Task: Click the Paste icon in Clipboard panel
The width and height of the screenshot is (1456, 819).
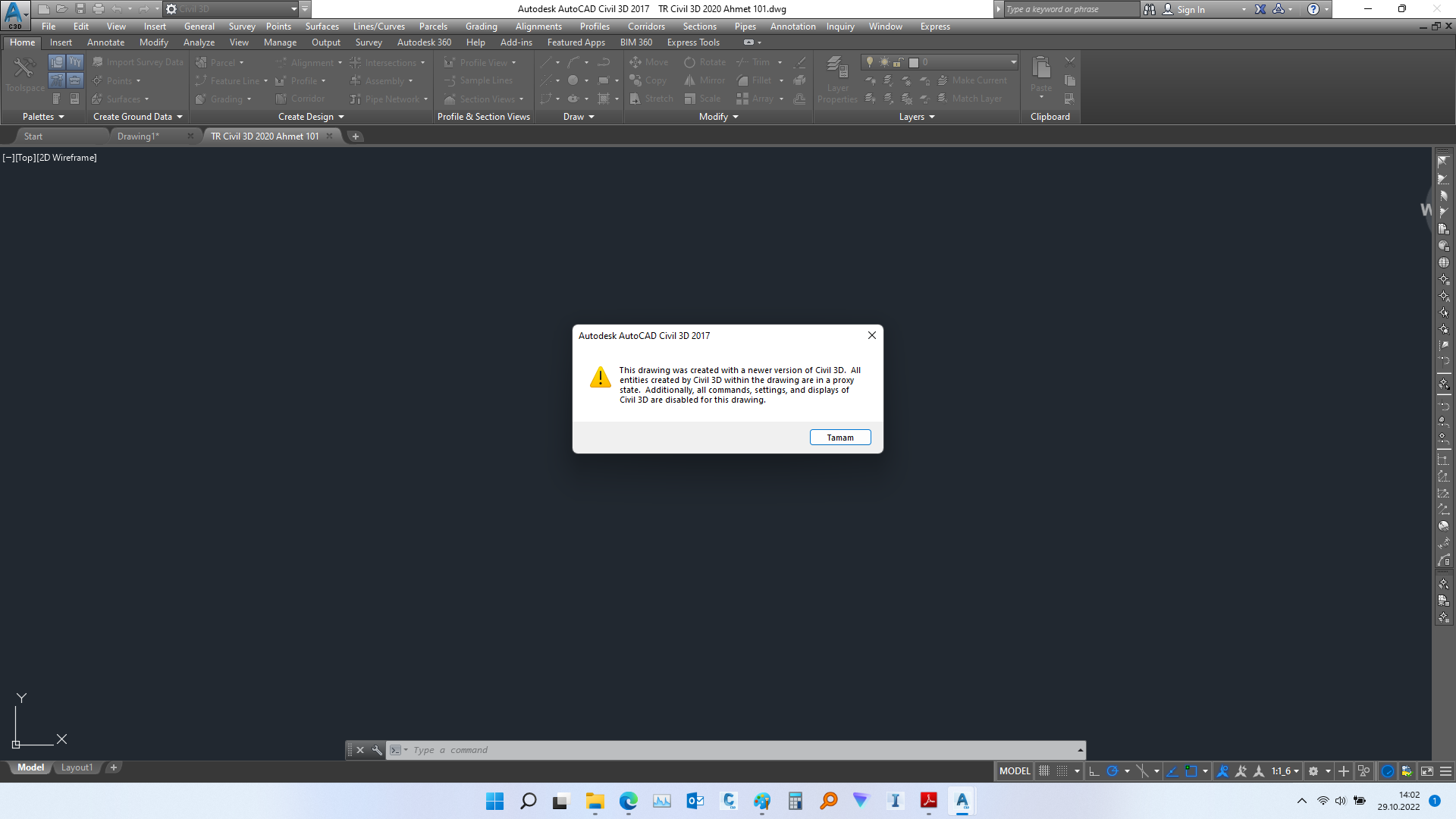Action: coord(1041,68)
